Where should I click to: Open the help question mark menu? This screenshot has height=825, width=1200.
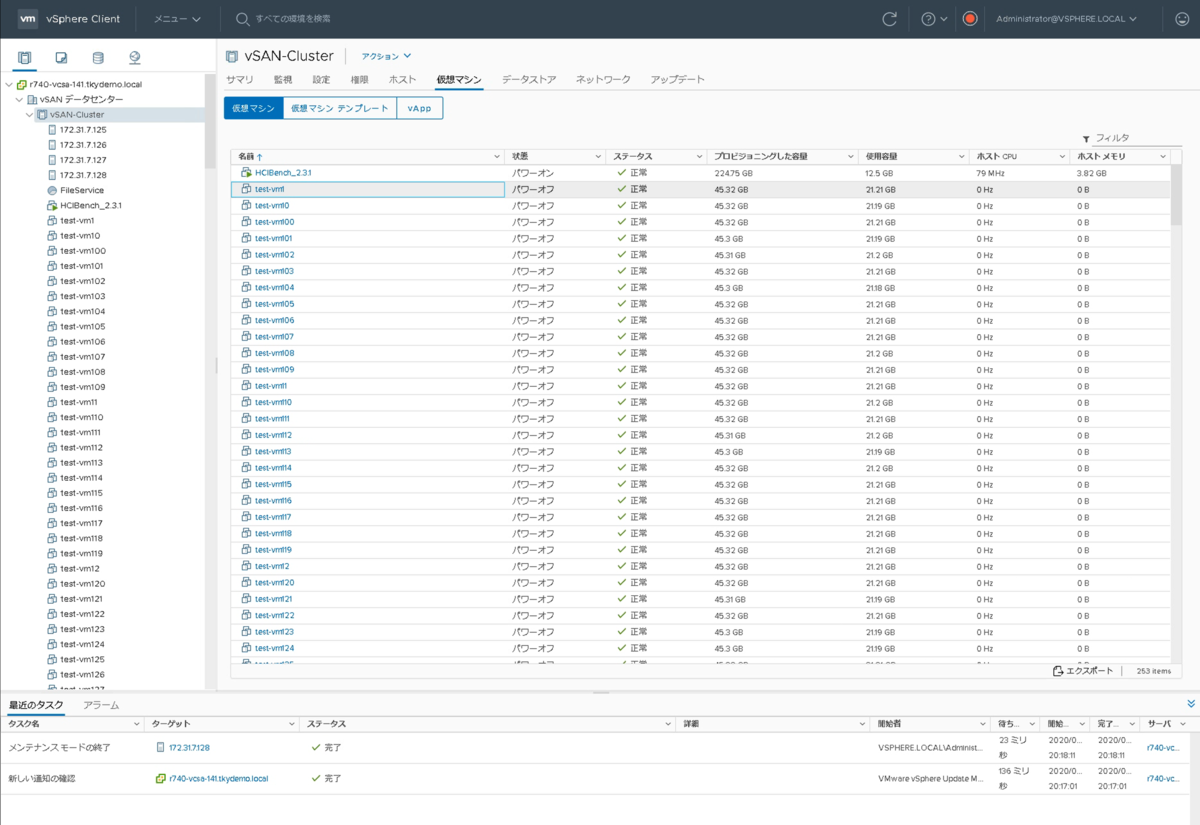[x=934, y=19]
